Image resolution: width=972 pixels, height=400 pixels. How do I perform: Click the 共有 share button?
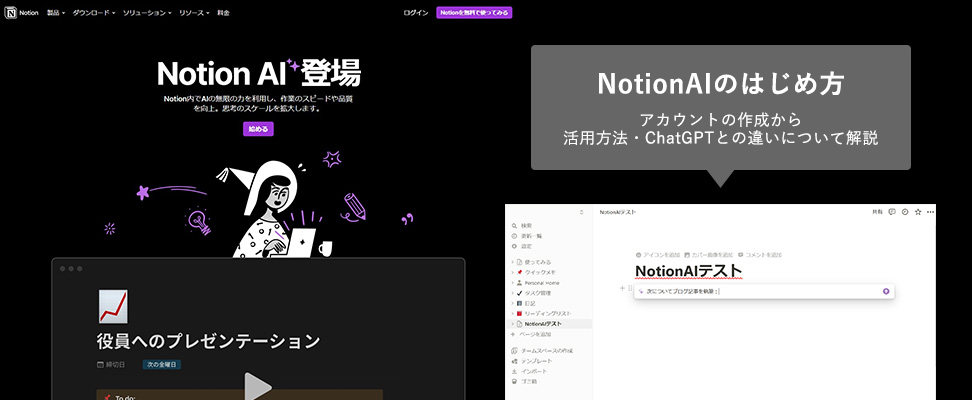tap(877, 212)
